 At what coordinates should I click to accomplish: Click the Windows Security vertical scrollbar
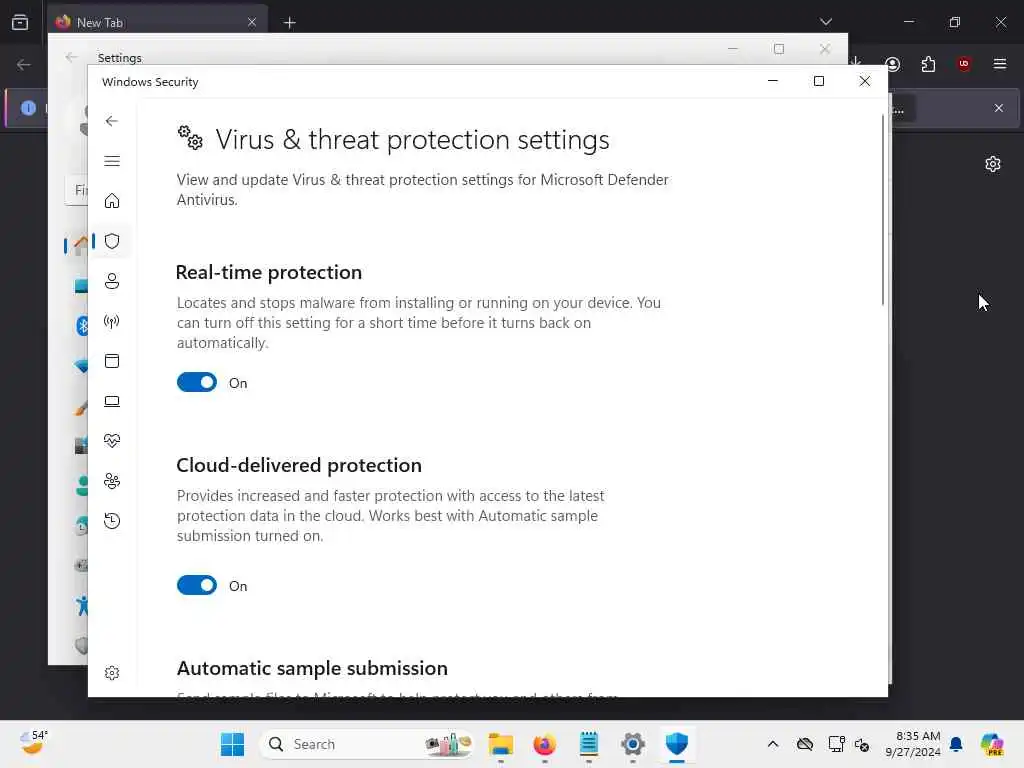[883, 210]
